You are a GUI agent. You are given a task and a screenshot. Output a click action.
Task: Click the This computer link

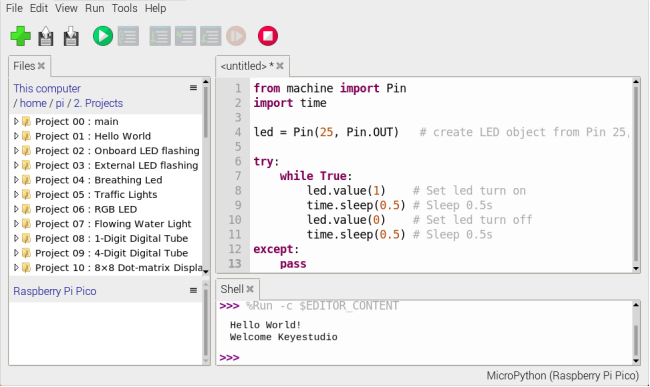[47, 88]
